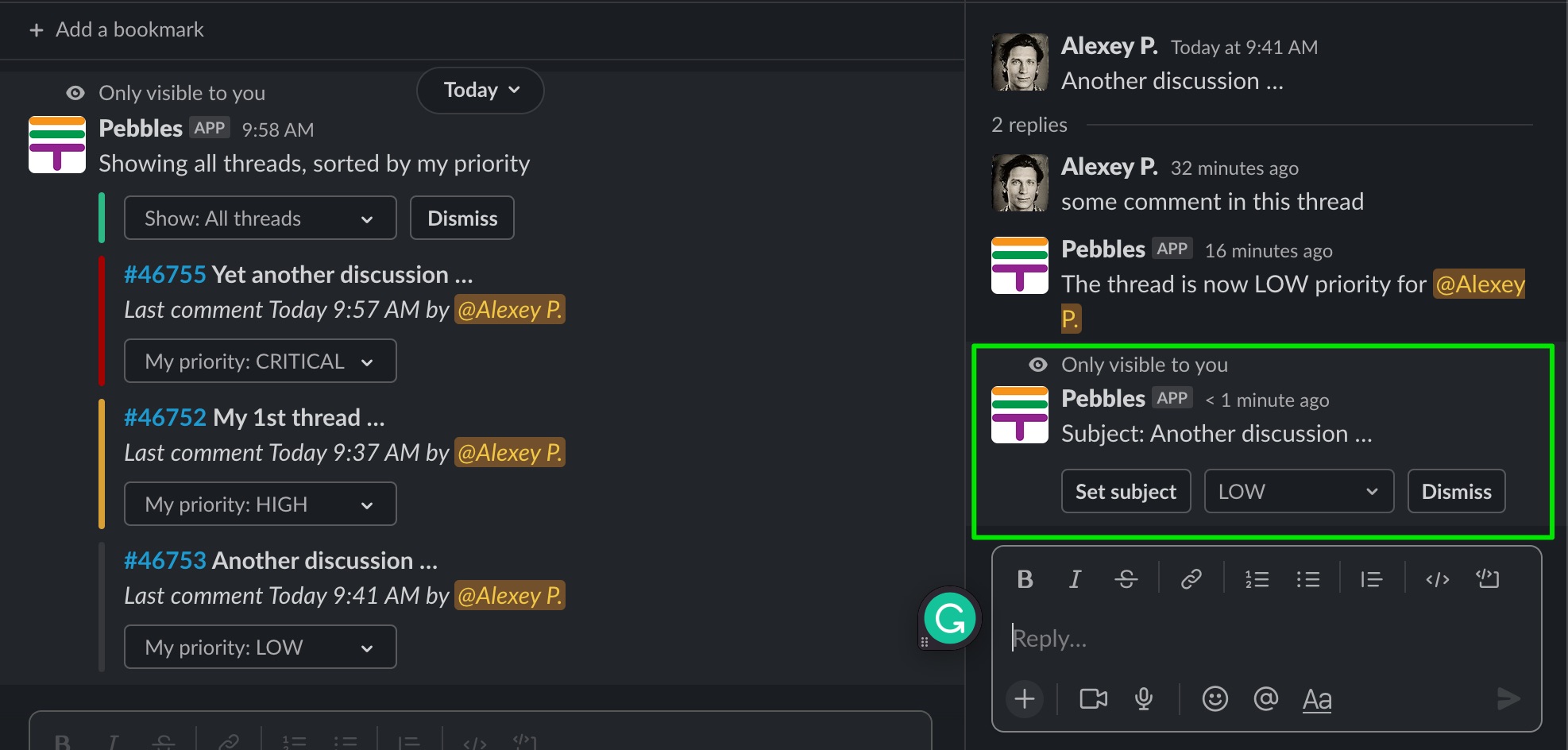
Task: Open the LOW priority dropdown in thread
Action: click(1299, 491)
